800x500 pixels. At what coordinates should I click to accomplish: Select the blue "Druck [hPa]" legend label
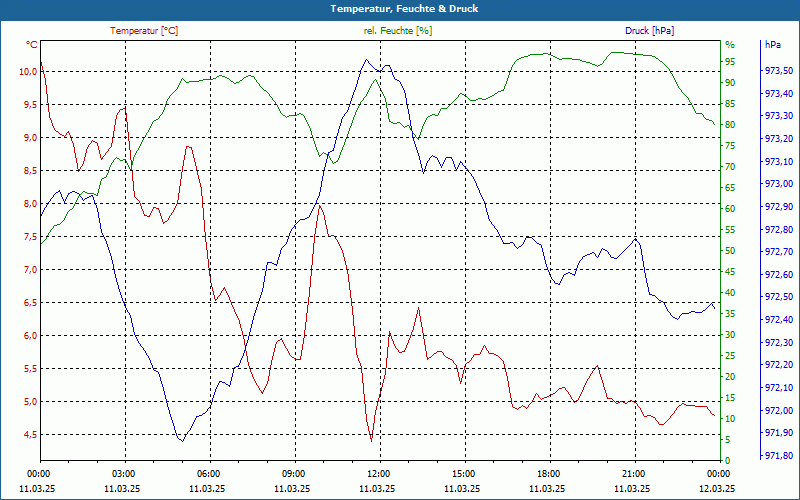pos(649,31)
